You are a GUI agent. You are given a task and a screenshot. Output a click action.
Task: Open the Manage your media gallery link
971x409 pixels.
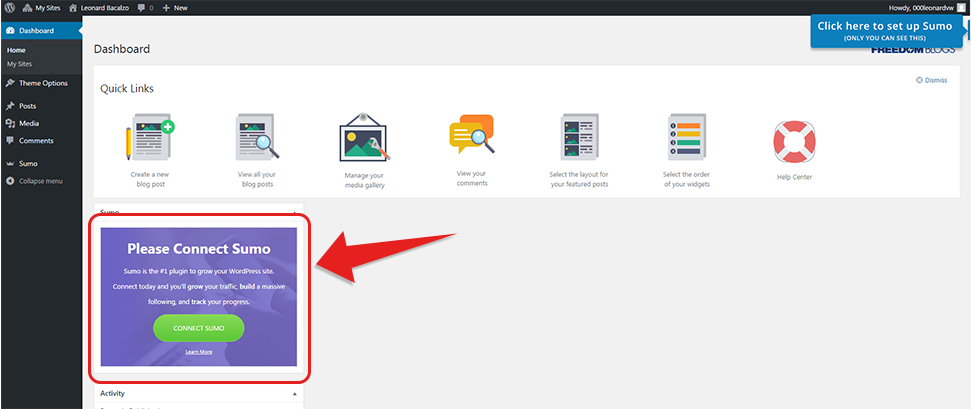(364, 180)
